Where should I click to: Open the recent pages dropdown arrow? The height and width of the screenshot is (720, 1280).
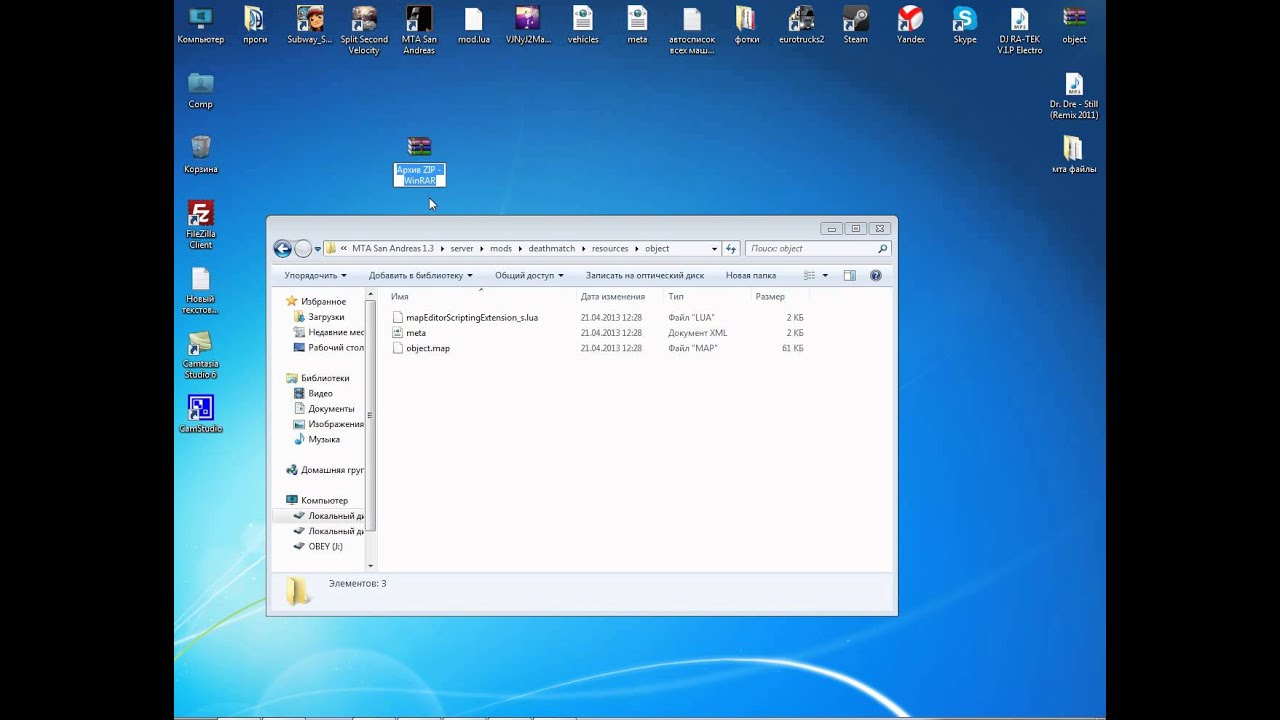point(318,249)
